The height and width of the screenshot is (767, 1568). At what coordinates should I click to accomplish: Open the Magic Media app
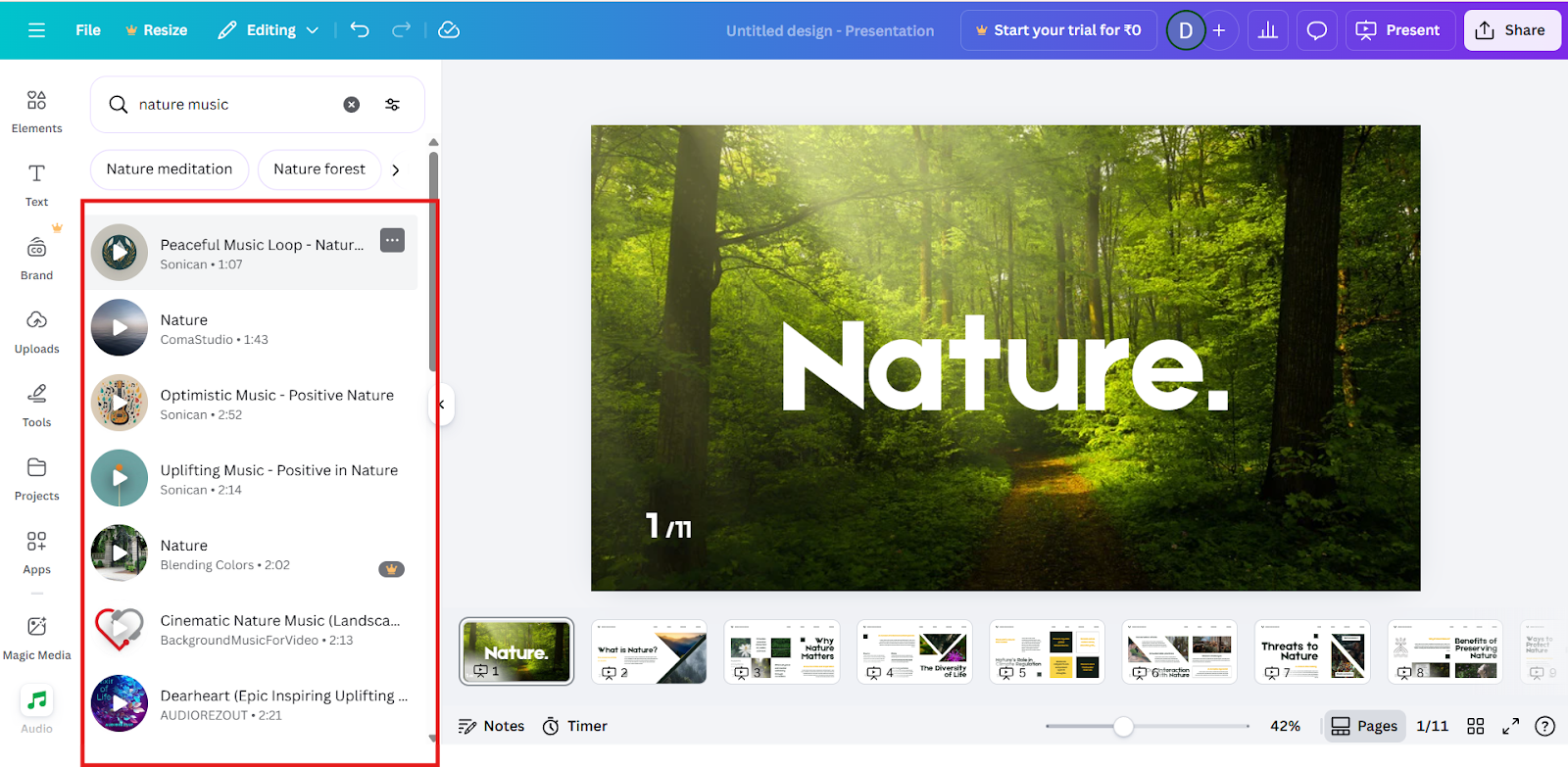pyautogui.click(x=37, y=638)
